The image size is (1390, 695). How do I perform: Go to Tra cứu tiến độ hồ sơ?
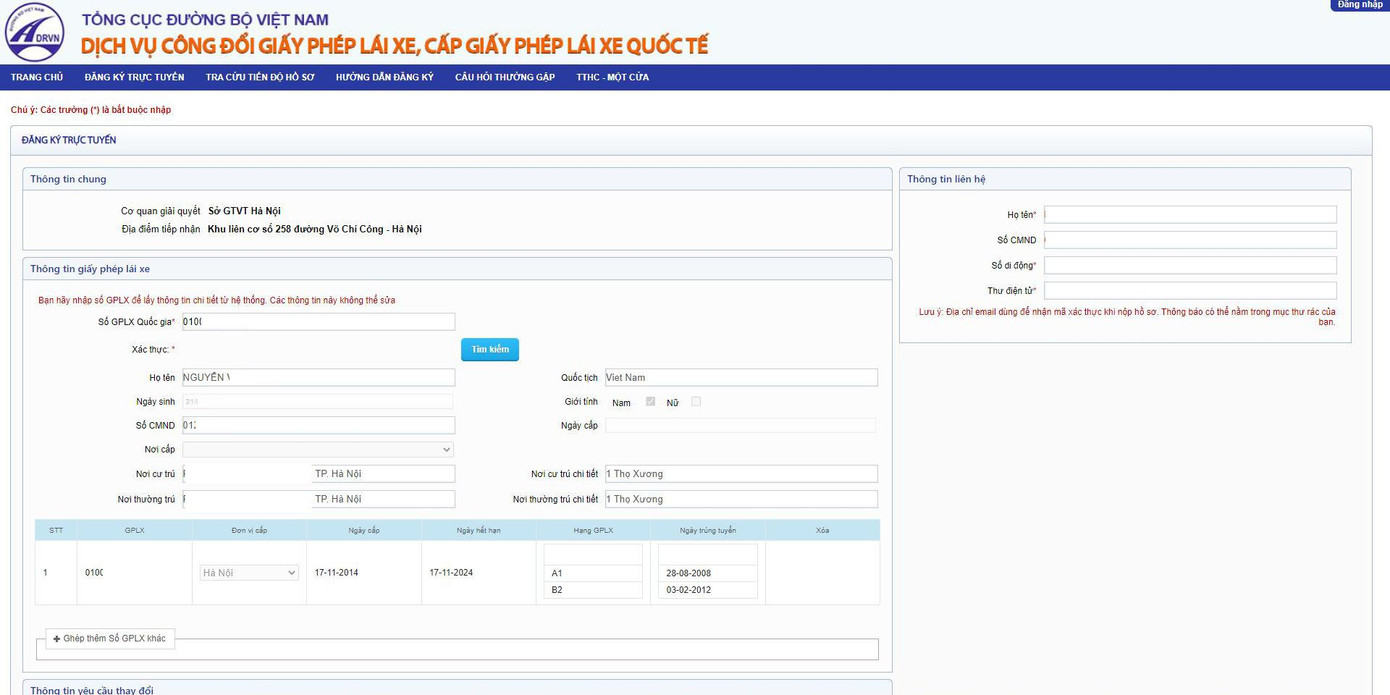point(260,77)
